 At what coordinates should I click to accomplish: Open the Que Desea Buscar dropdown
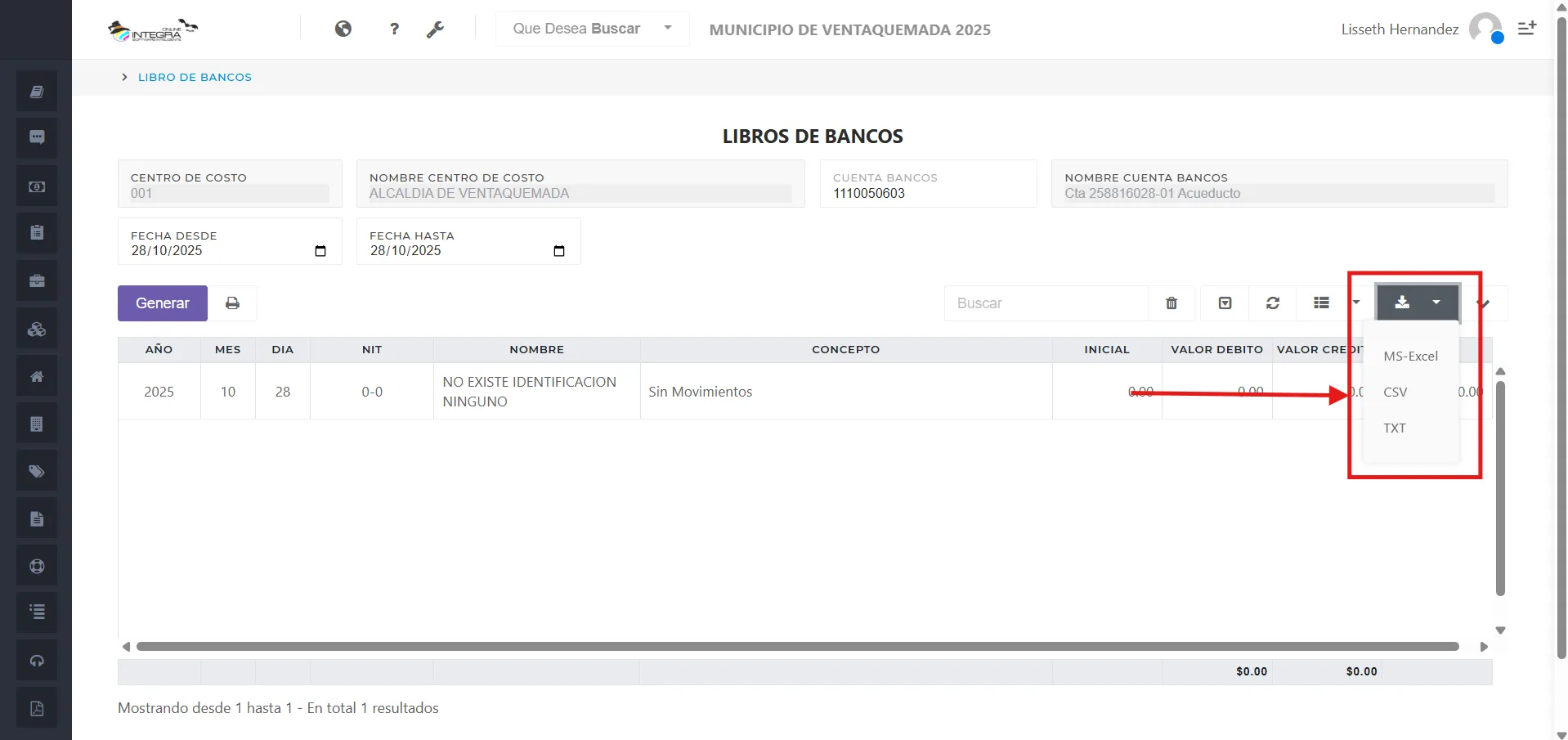(x=592, y=29)
